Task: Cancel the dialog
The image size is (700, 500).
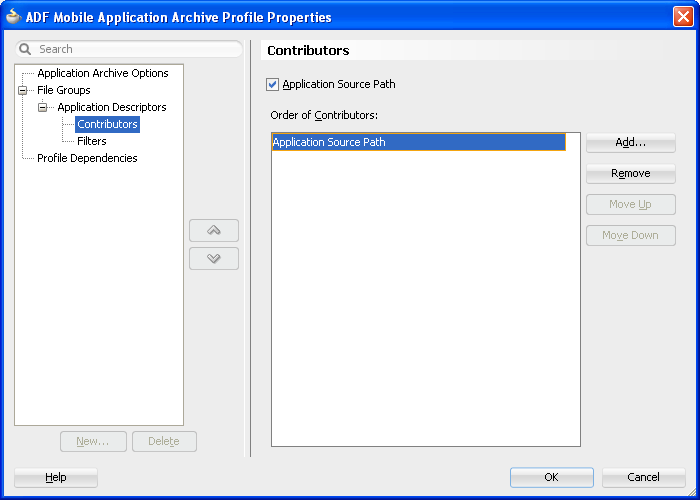Action: [643, 477]
